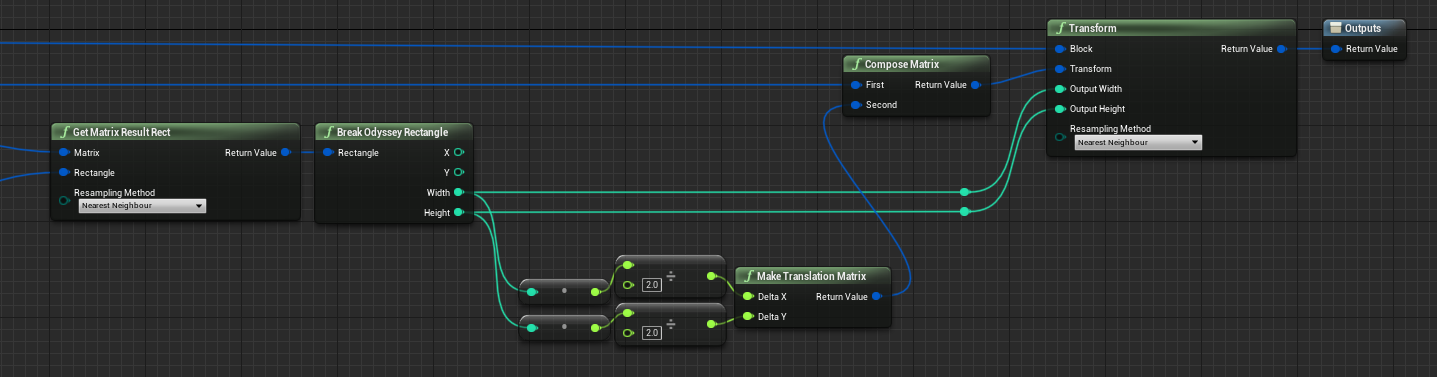Click the Delta Y input pin
The width and height of the screenshot is (1437, 377).
click(x=748, y=316)
